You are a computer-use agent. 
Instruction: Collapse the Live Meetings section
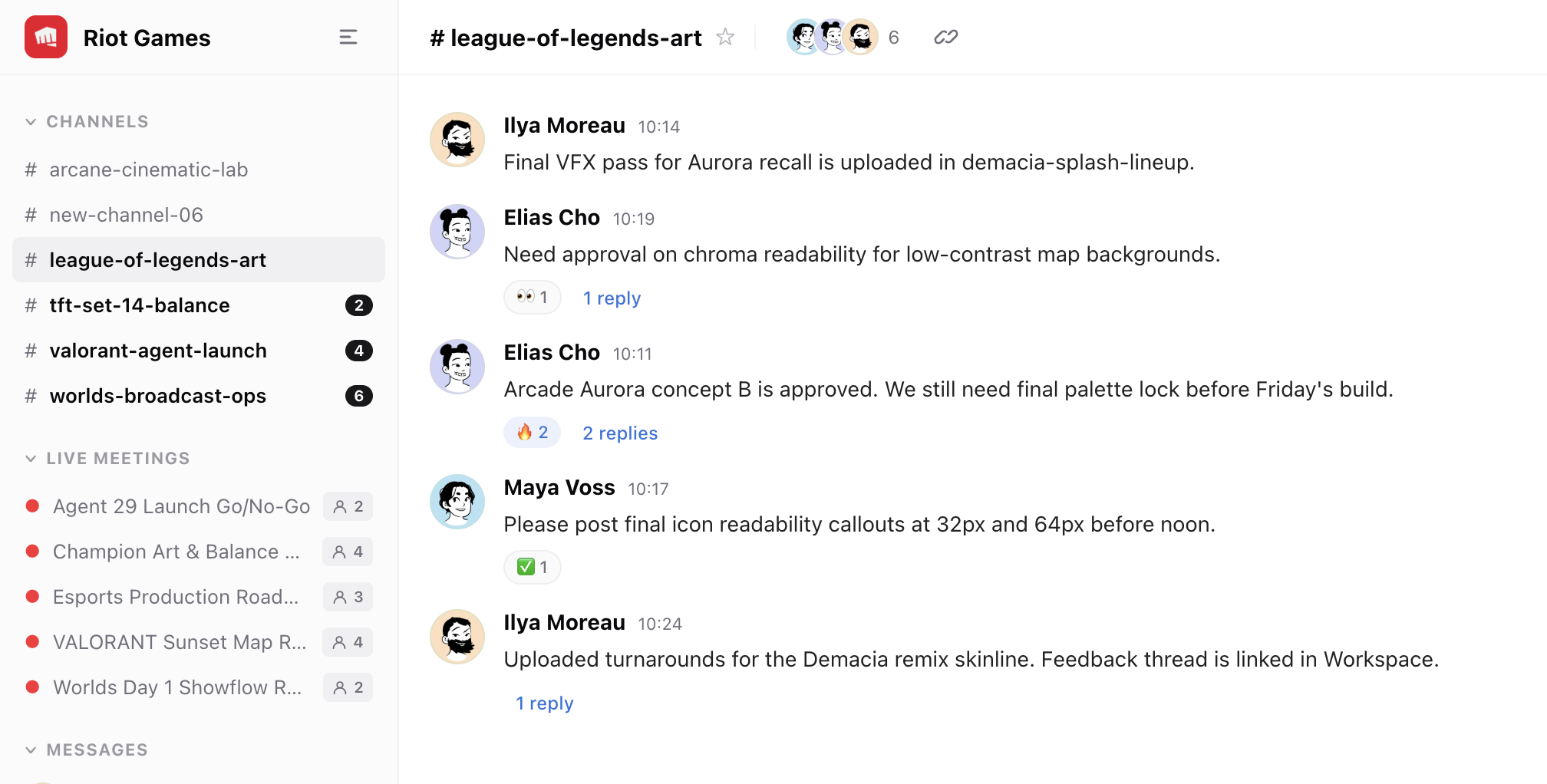[31, 459]
